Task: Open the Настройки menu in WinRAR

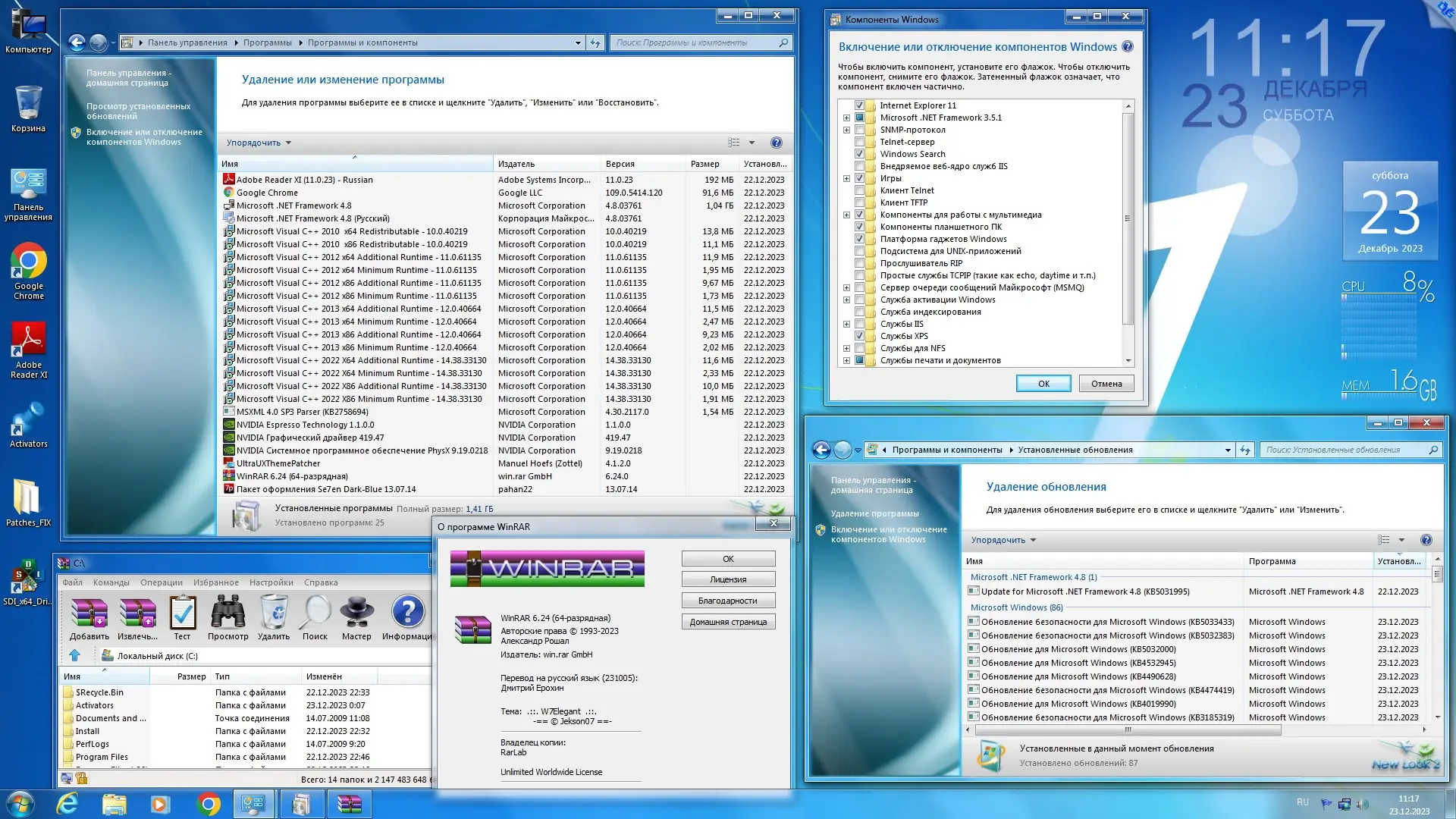Action: click(x=271, y=582)
